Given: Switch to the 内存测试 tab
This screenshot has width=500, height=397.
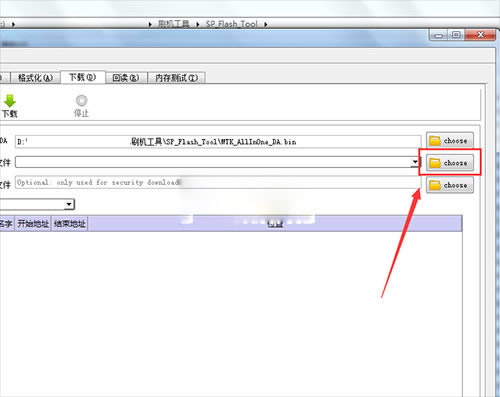Looking at the screenshot, I should coord(176,78).
